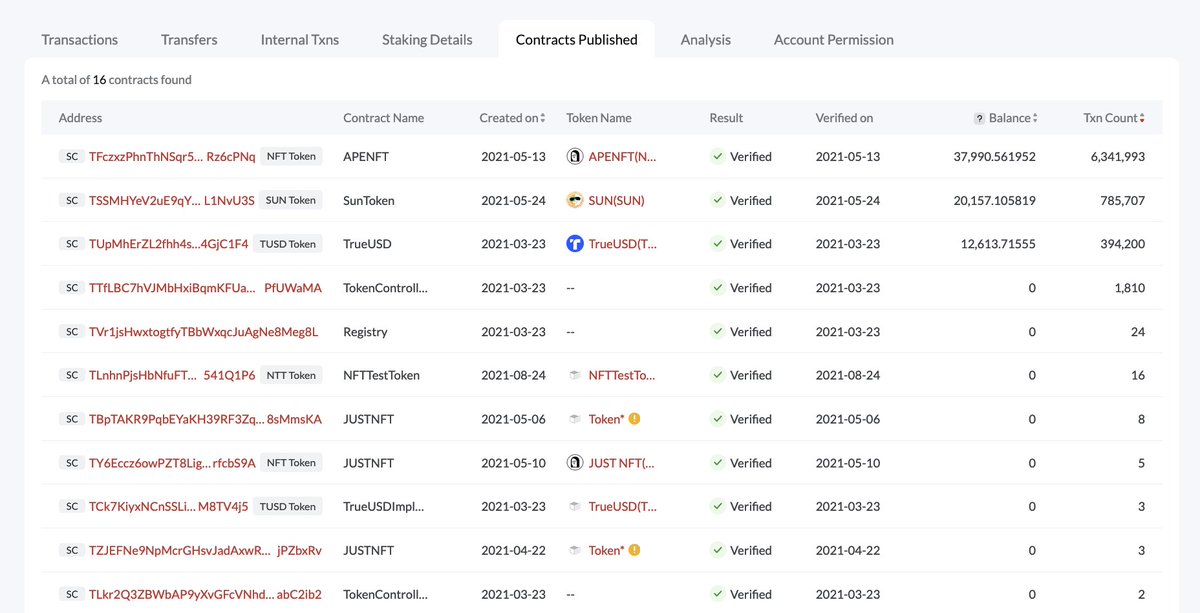1200x613 pixels.
Task: Open the Transactions tab
Action: pos(80,40)
